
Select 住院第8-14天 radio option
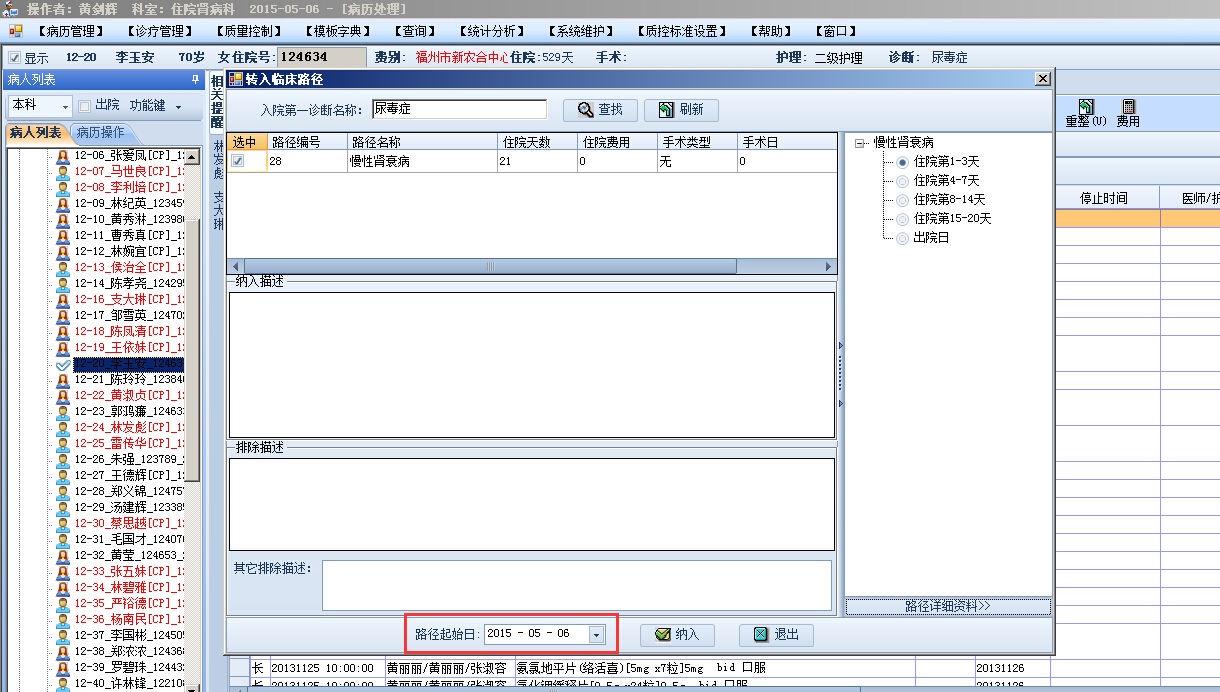point(902,199)
